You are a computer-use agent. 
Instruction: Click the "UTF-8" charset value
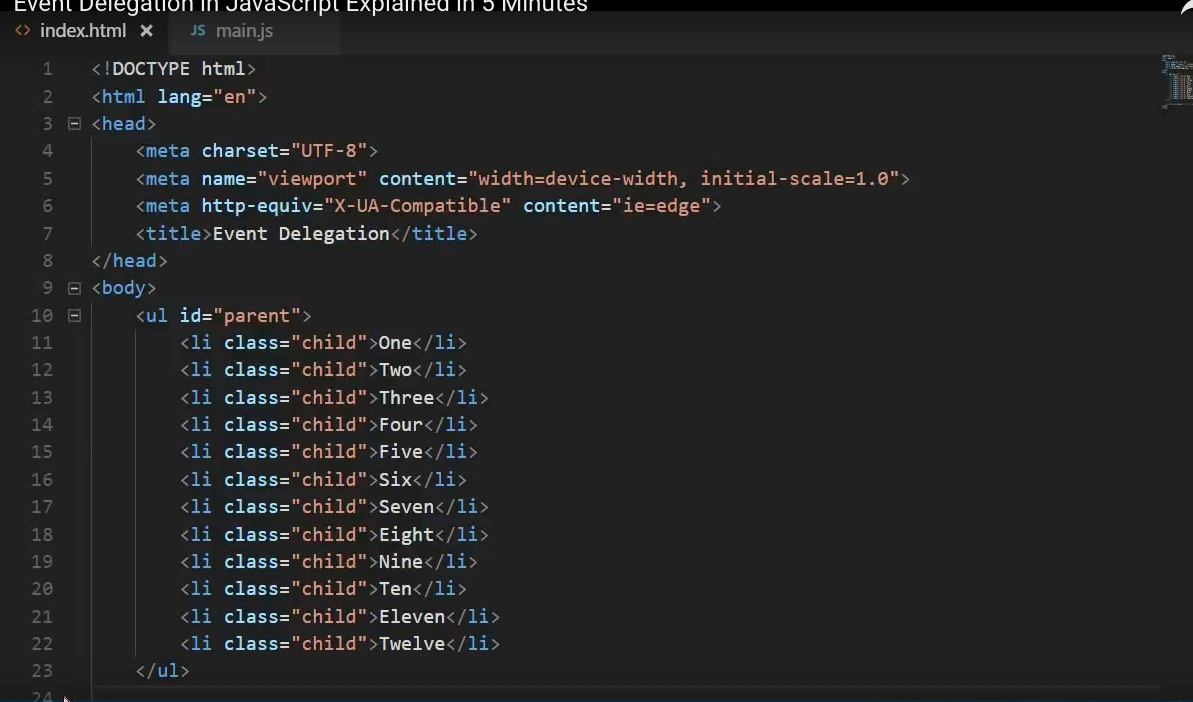click(329, 151)
